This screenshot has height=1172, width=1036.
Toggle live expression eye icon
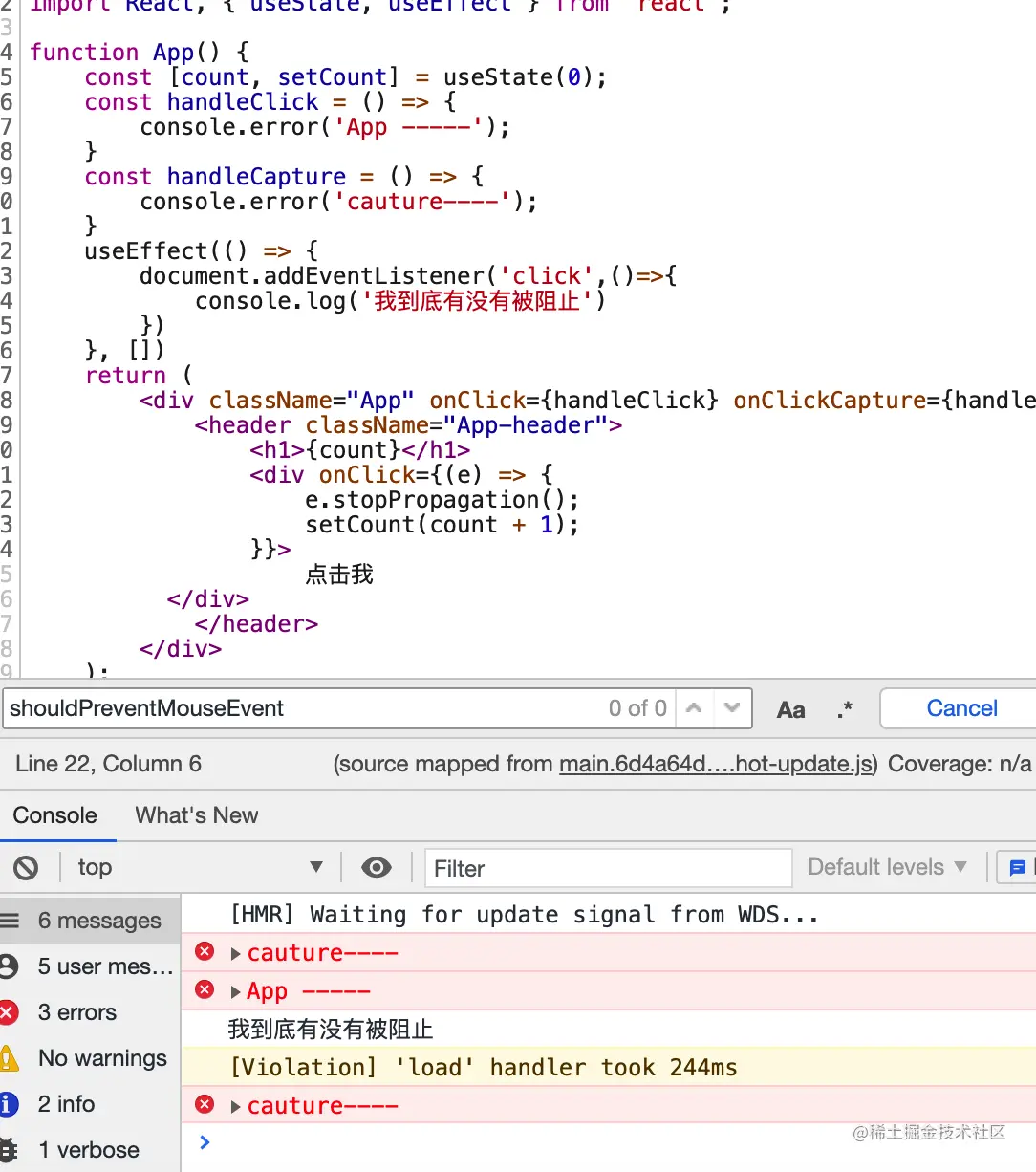click(377, 868)
